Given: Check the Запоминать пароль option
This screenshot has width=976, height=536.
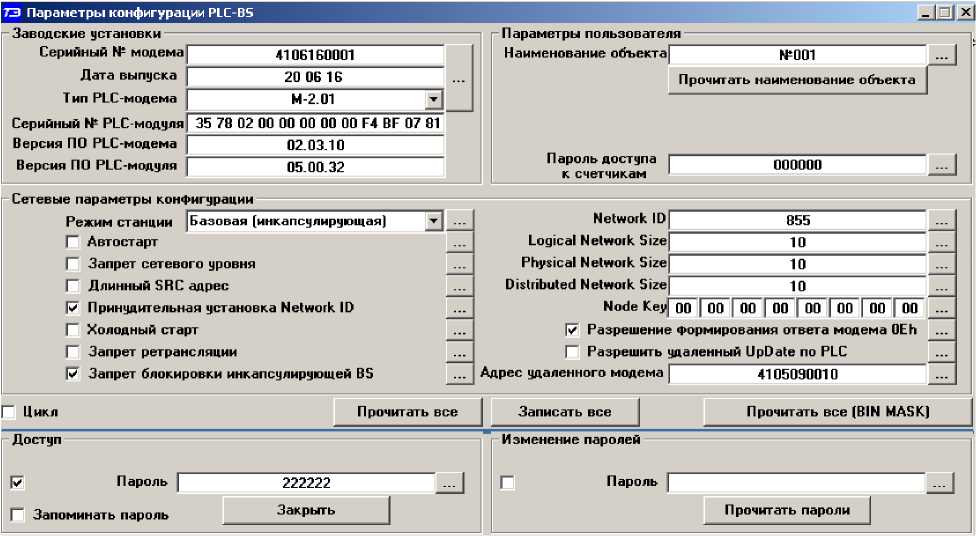Looking at the screenshot, I should tap(17, 515).
